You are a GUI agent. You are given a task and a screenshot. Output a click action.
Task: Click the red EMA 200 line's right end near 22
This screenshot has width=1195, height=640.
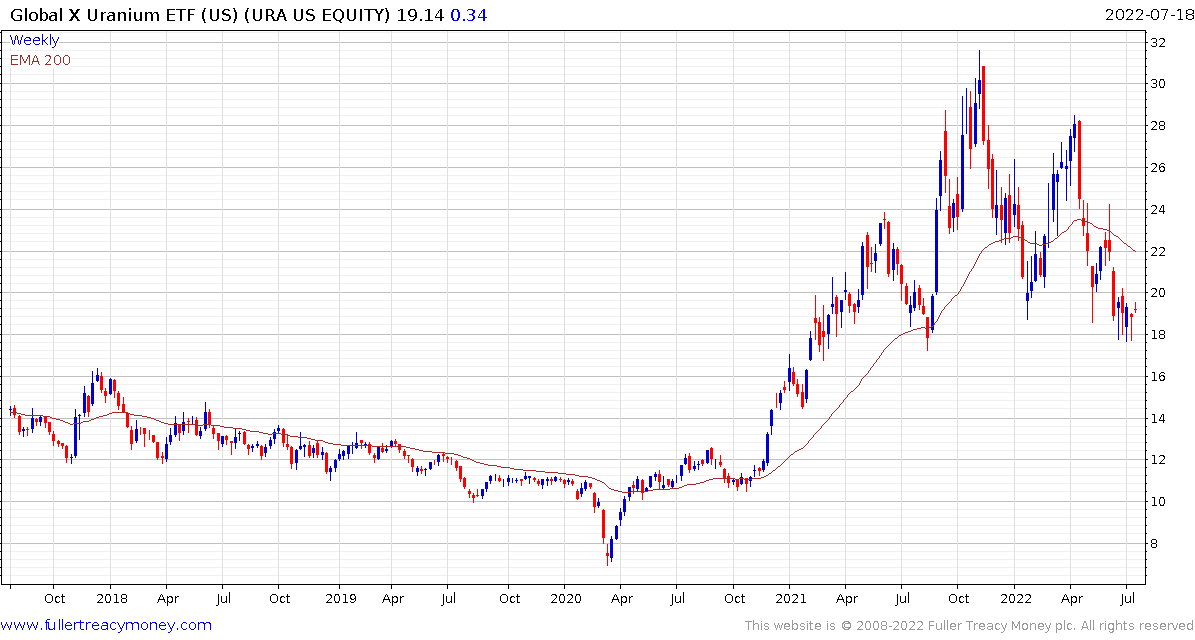tap(1136, 251)
